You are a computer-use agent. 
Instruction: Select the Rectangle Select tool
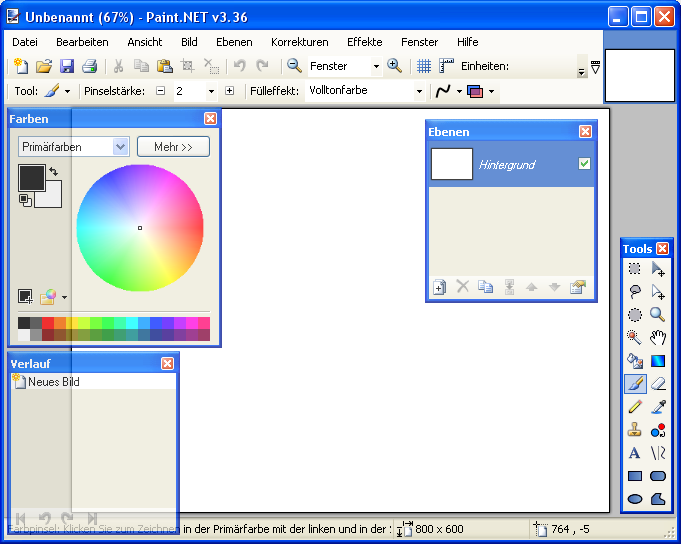tap(635, 269)
